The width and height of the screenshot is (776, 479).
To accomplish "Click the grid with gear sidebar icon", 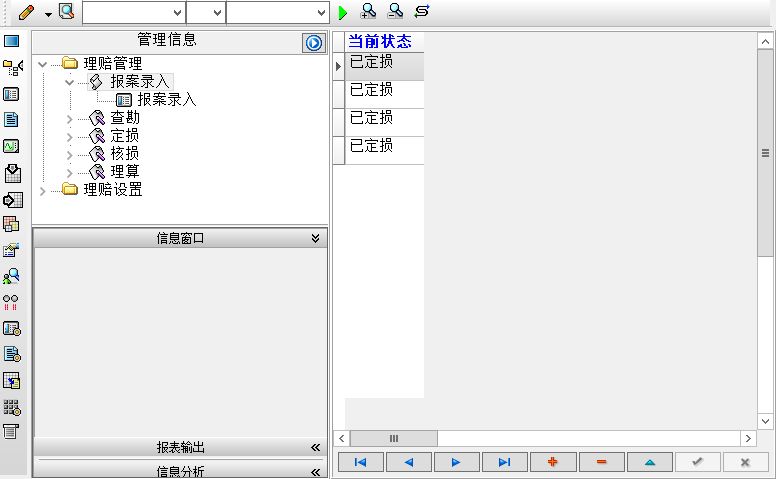I will click(x=12, y=407).
